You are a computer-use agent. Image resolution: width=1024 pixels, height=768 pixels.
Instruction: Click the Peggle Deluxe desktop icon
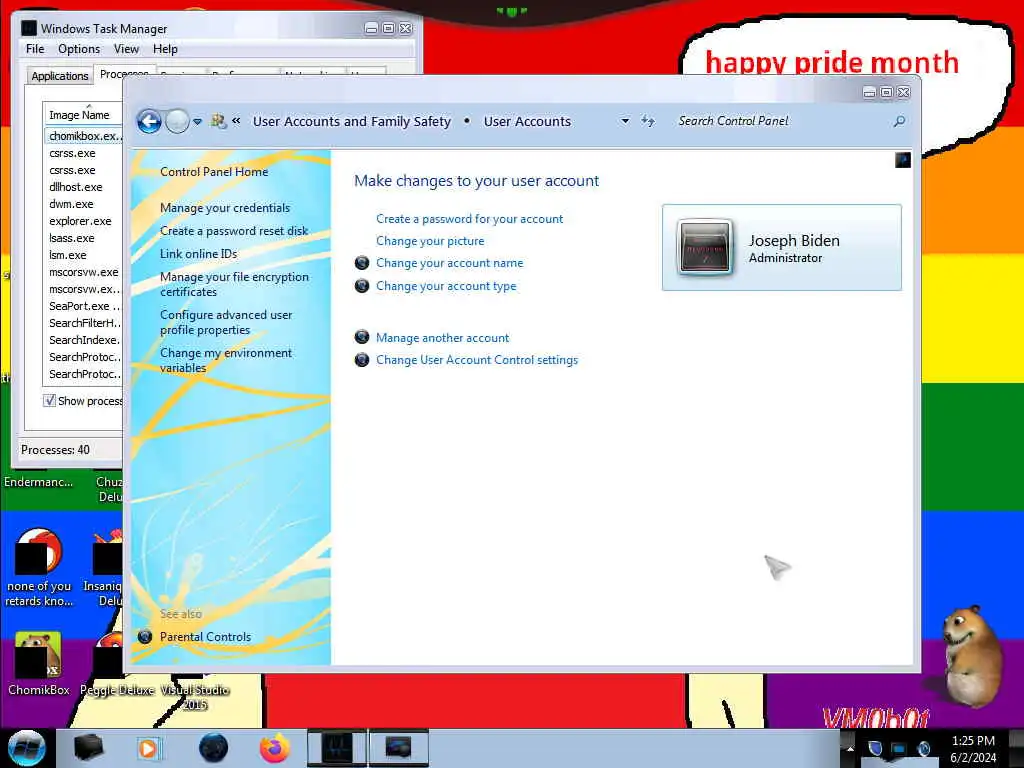click(x=108, y=655)
